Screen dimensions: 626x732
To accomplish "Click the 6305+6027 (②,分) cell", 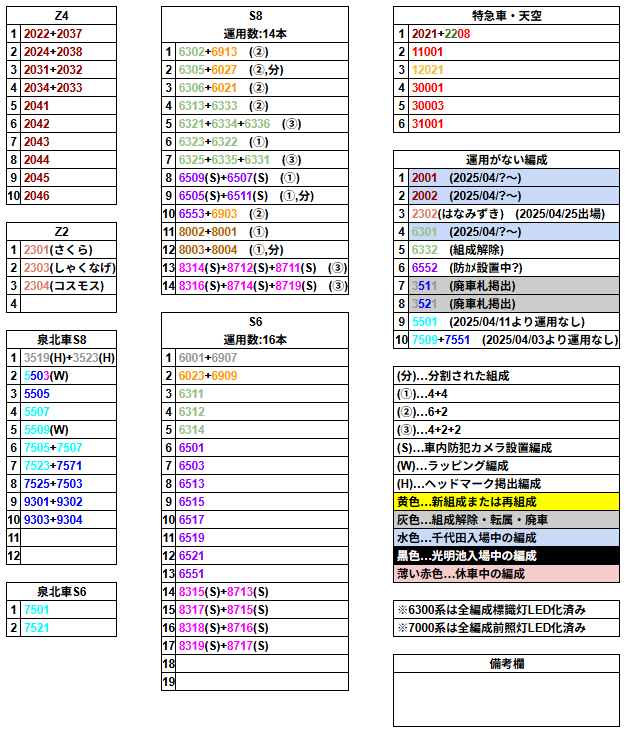I will click(262, 70).
